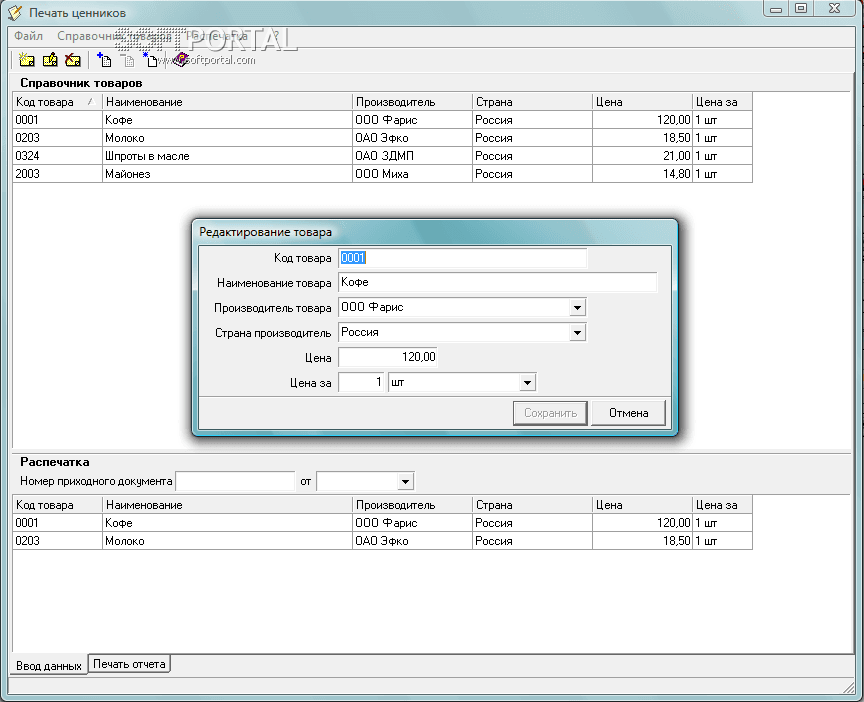Select the Ввод данных tab
This screenshot has width=864, height=702.
click(x=48, y=665)
